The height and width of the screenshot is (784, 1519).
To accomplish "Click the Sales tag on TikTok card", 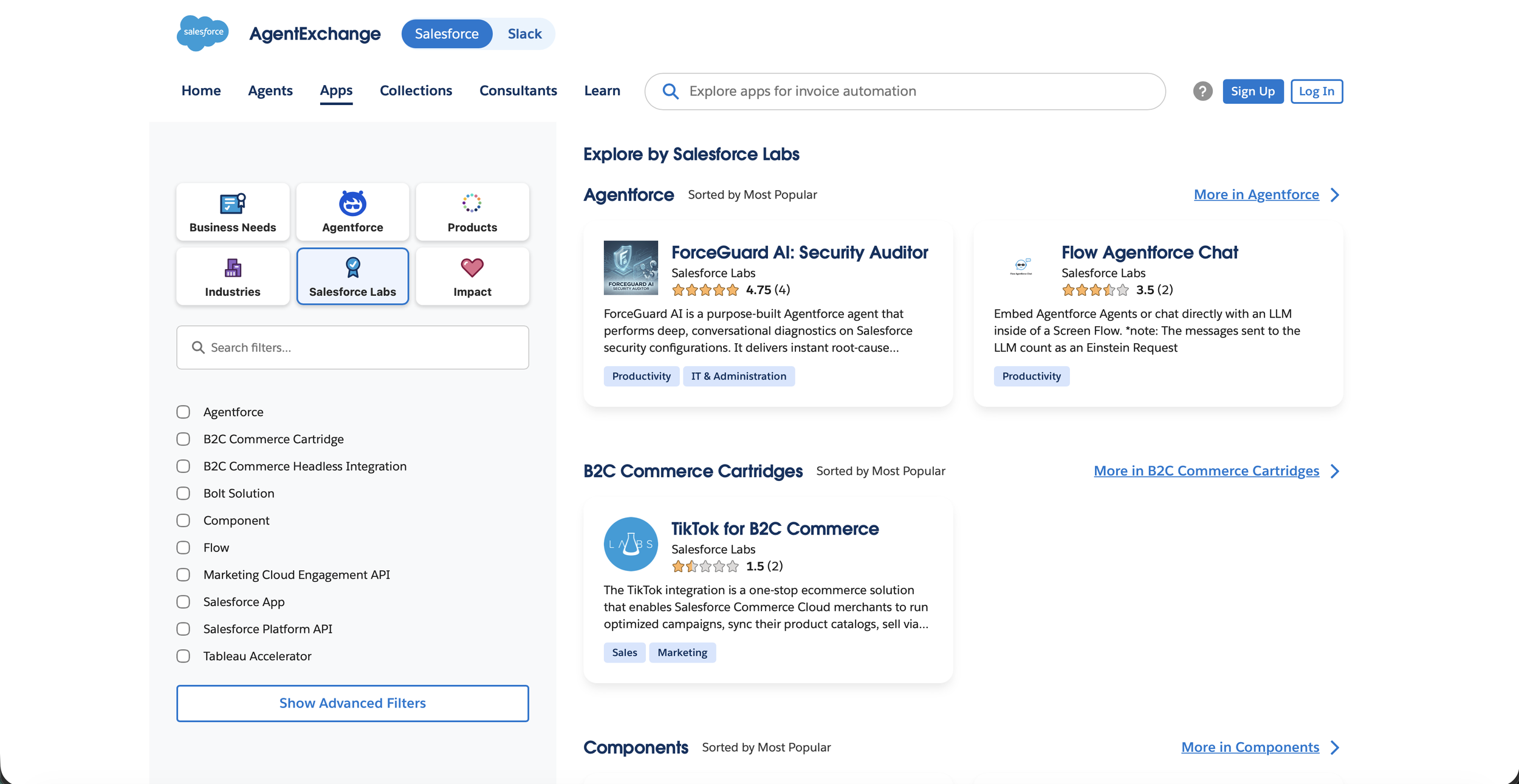I will 624,653.
